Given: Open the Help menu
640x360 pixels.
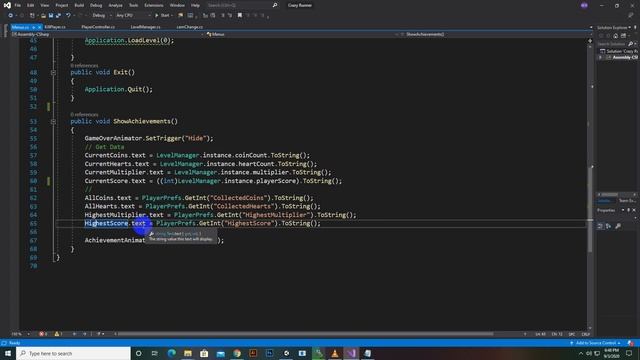Looking at the screenshot, I should pyautogui.click(x=196, y=5).
